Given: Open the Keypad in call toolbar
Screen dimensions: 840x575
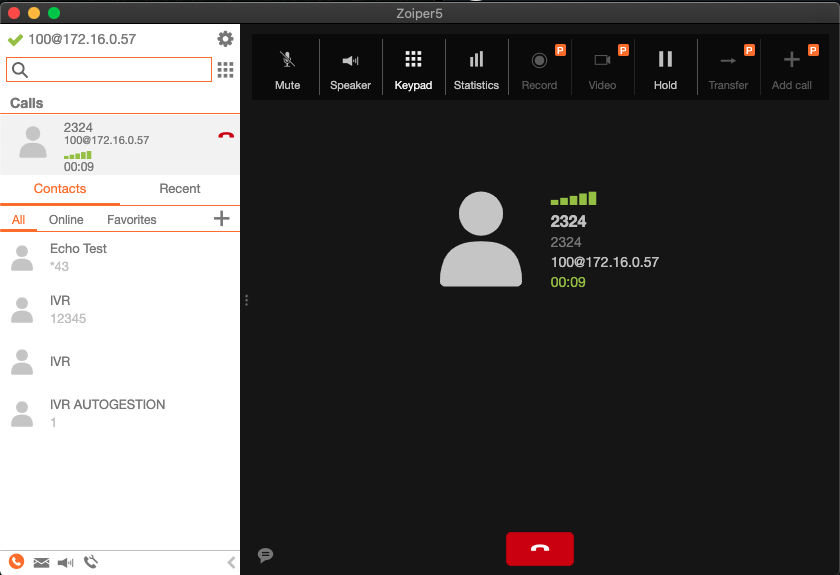Looking at the screenshot, I should coord(413,69).
